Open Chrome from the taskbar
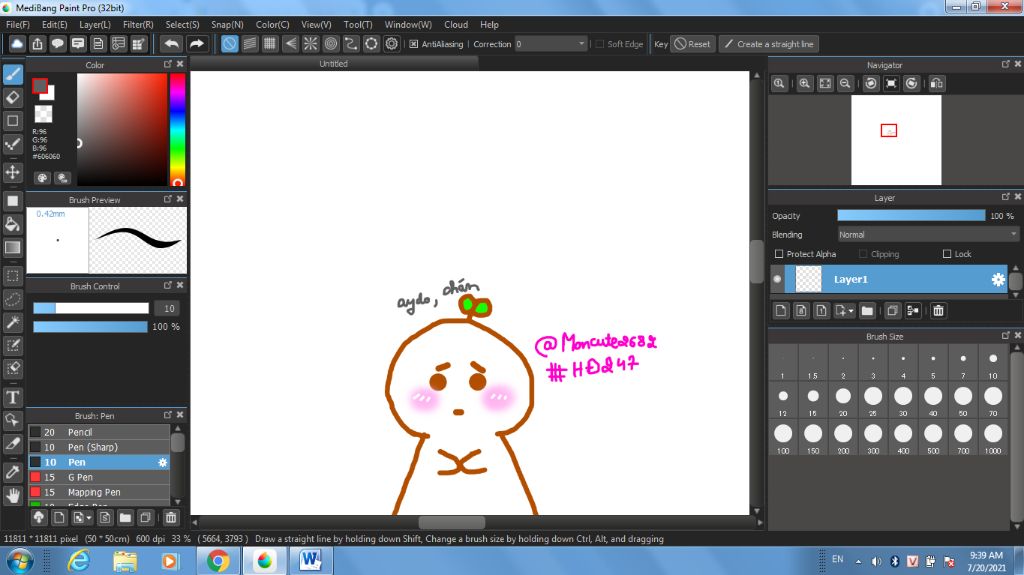Image resolution: width=1024 pixels, height=575 pixels. click(x=218, y=561)
